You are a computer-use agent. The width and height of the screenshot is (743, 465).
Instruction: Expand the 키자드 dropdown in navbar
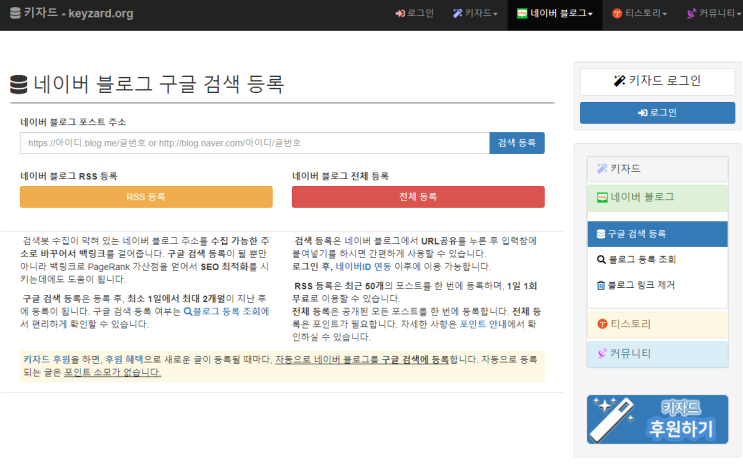click(475, 13)
